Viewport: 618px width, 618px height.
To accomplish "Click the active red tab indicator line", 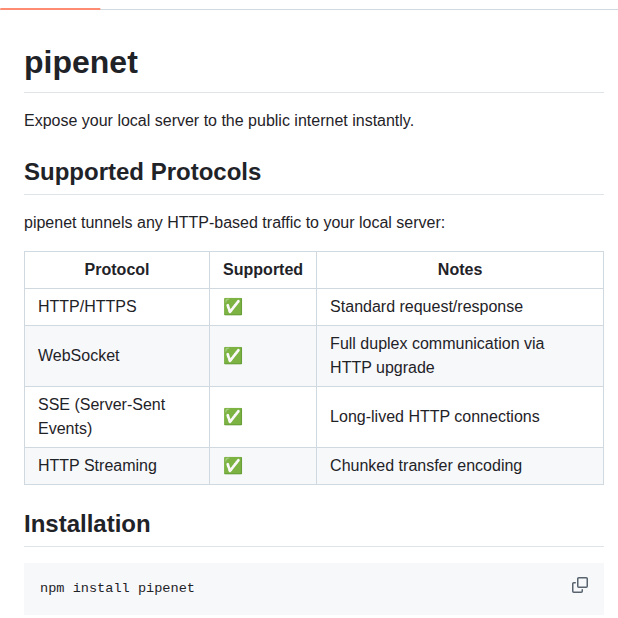I will tap(50, 8).
